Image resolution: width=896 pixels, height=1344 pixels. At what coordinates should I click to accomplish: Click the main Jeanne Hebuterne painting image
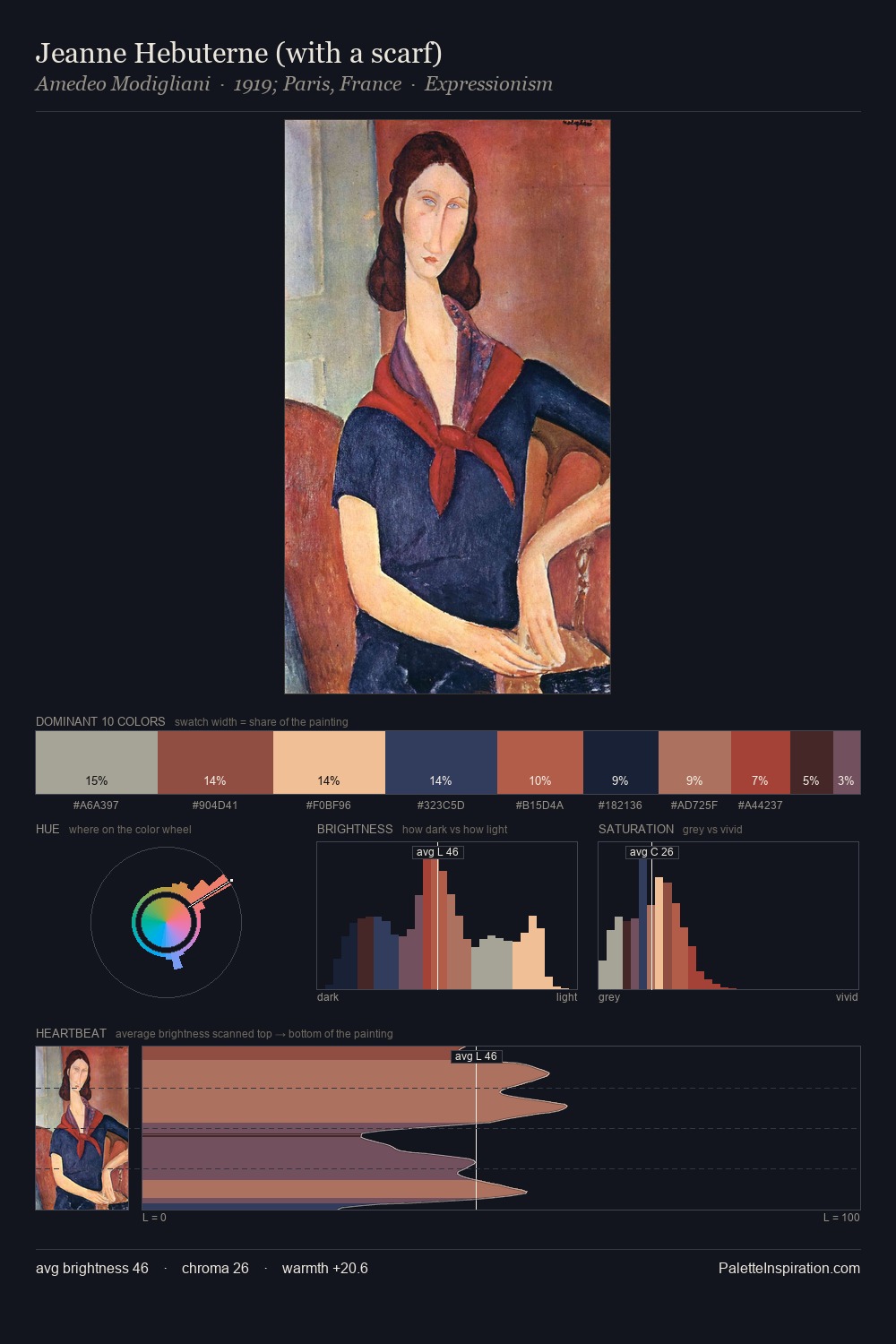click(447, 407)
